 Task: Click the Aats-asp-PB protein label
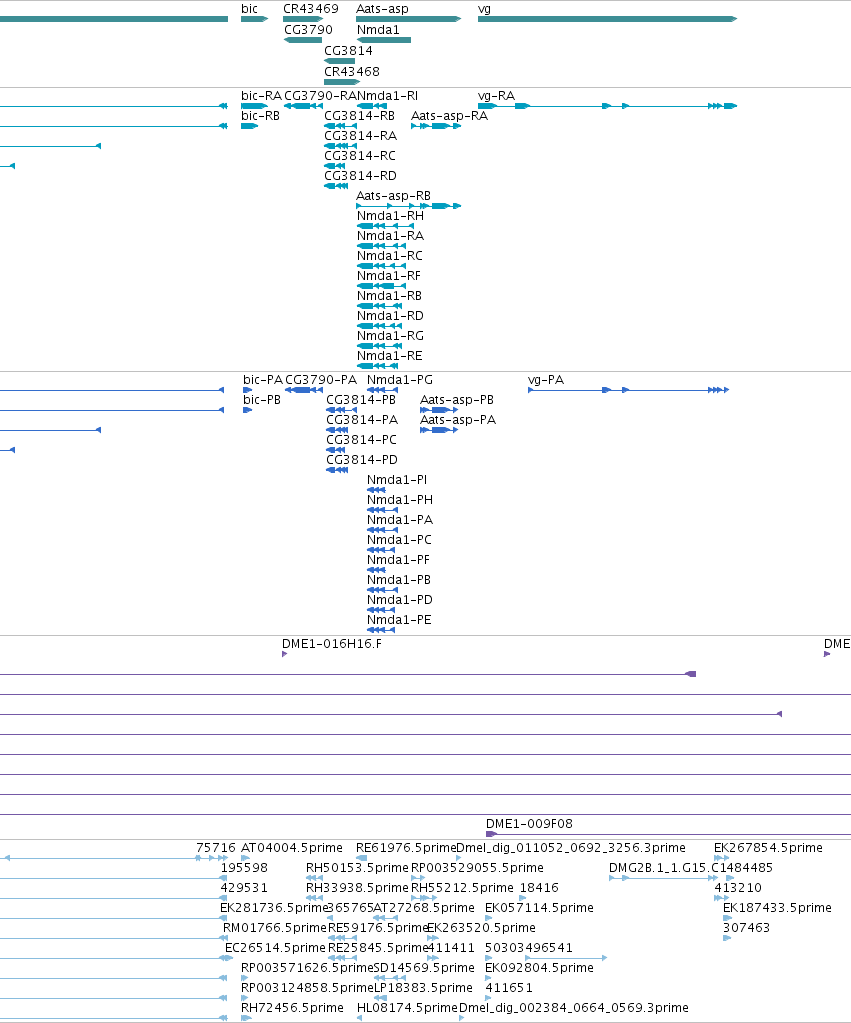pos(457,399)
